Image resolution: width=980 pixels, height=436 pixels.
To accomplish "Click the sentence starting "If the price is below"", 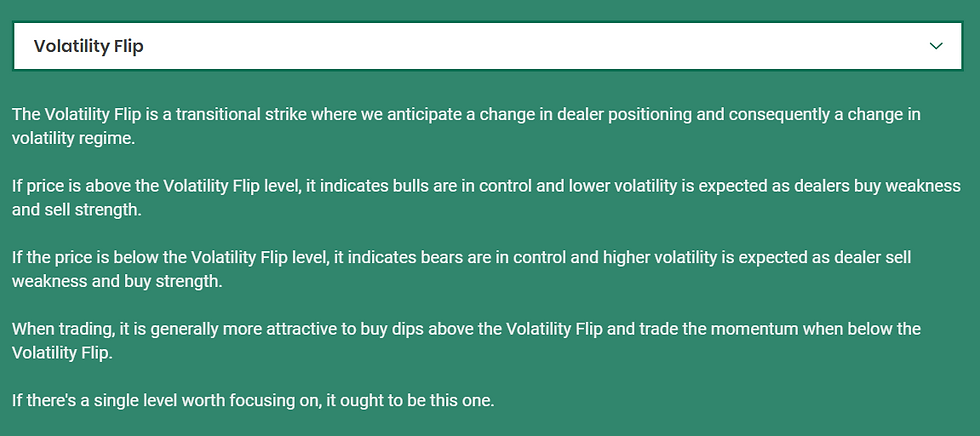I will click(461, 269).
